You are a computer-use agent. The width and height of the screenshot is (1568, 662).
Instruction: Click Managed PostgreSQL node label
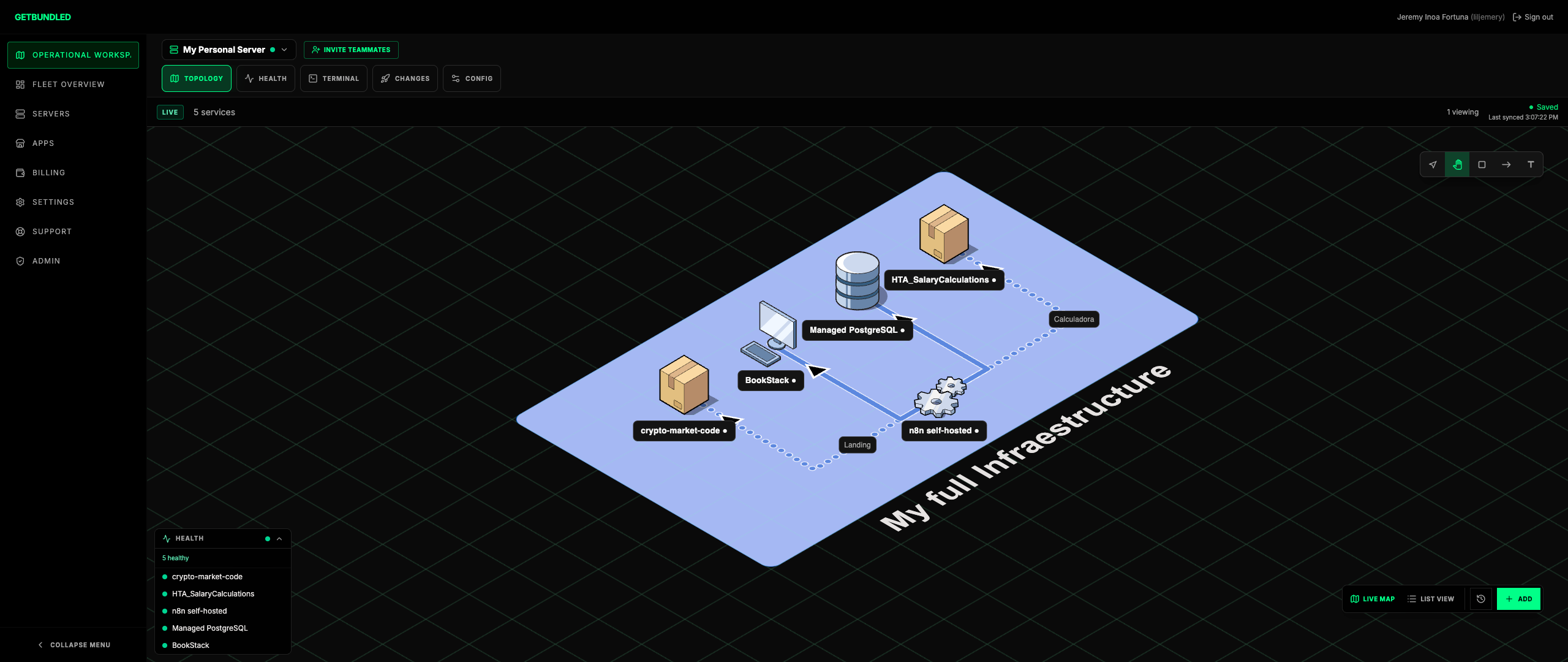(x=858, y=330)
